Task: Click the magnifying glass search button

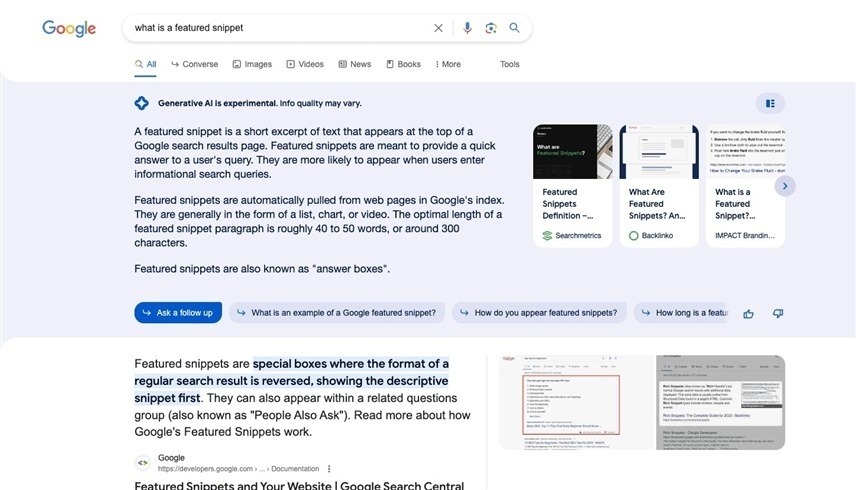Action: pyautogui.click(x=514, y=28)
